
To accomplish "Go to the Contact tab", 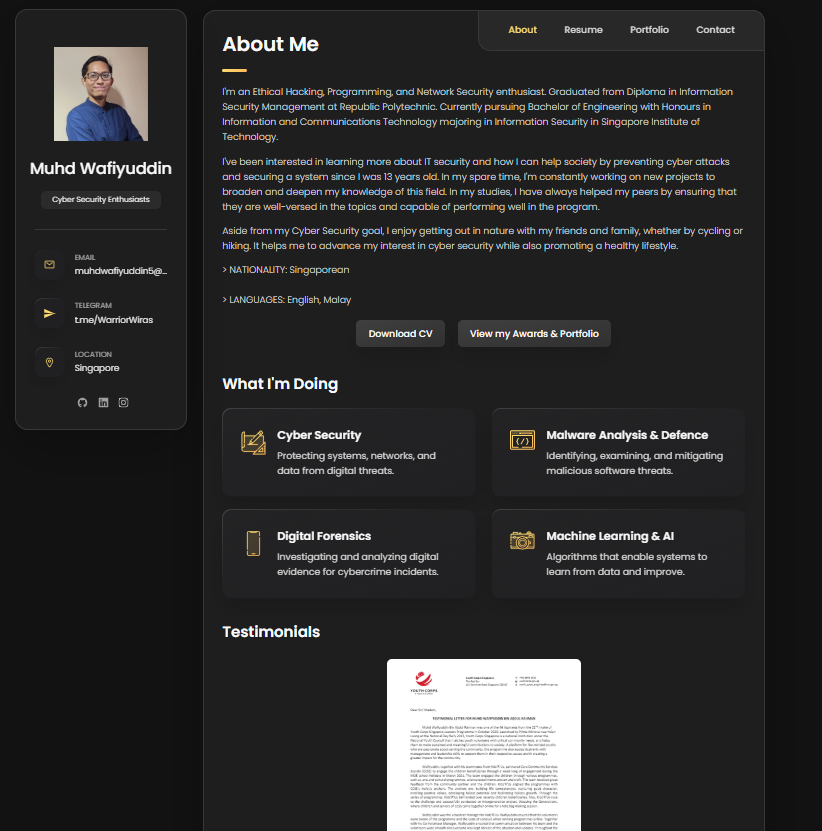I will (715, 30).
